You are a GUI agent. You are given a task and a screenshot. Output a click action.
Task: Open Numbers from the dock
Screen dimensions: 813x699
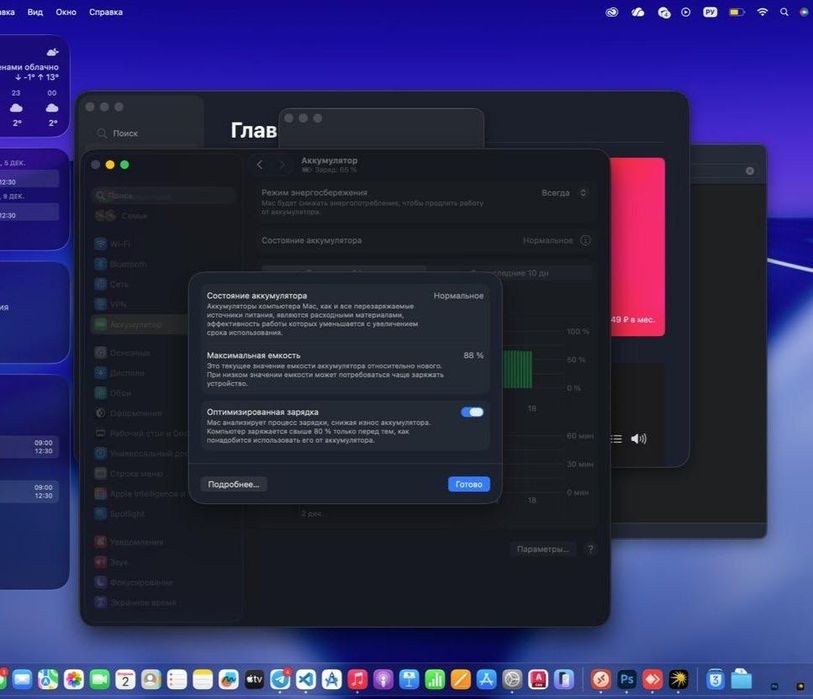pos(434,679)
